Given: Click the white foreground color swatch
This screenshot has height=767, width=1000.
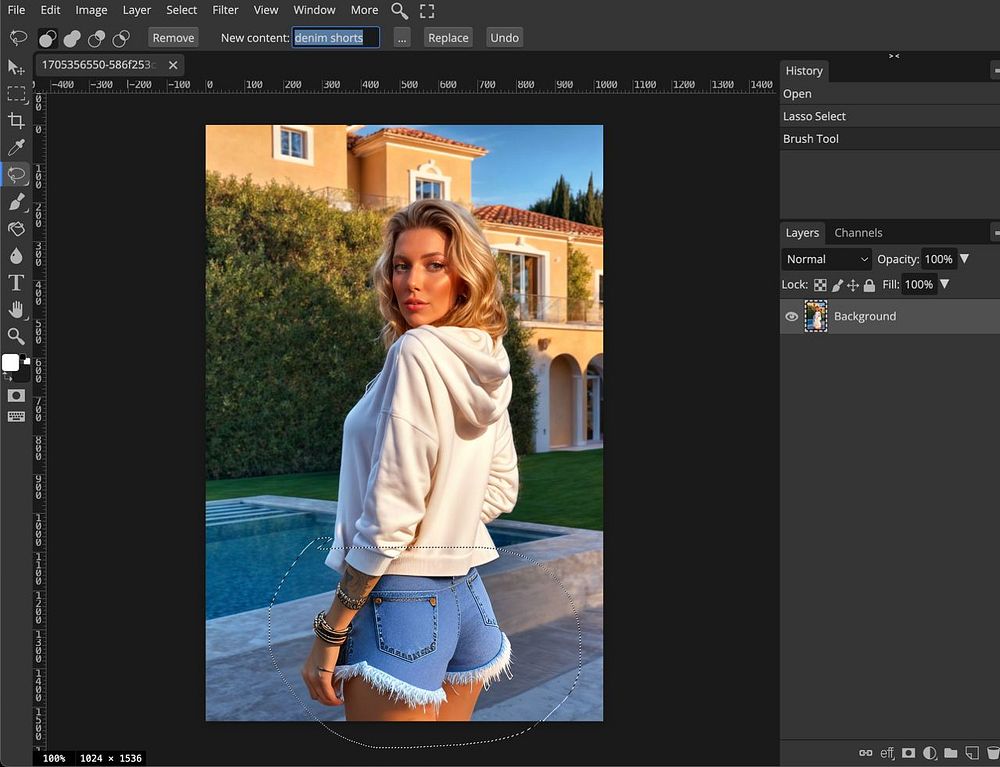Looking at the screenshot, I should click(11, 362).
